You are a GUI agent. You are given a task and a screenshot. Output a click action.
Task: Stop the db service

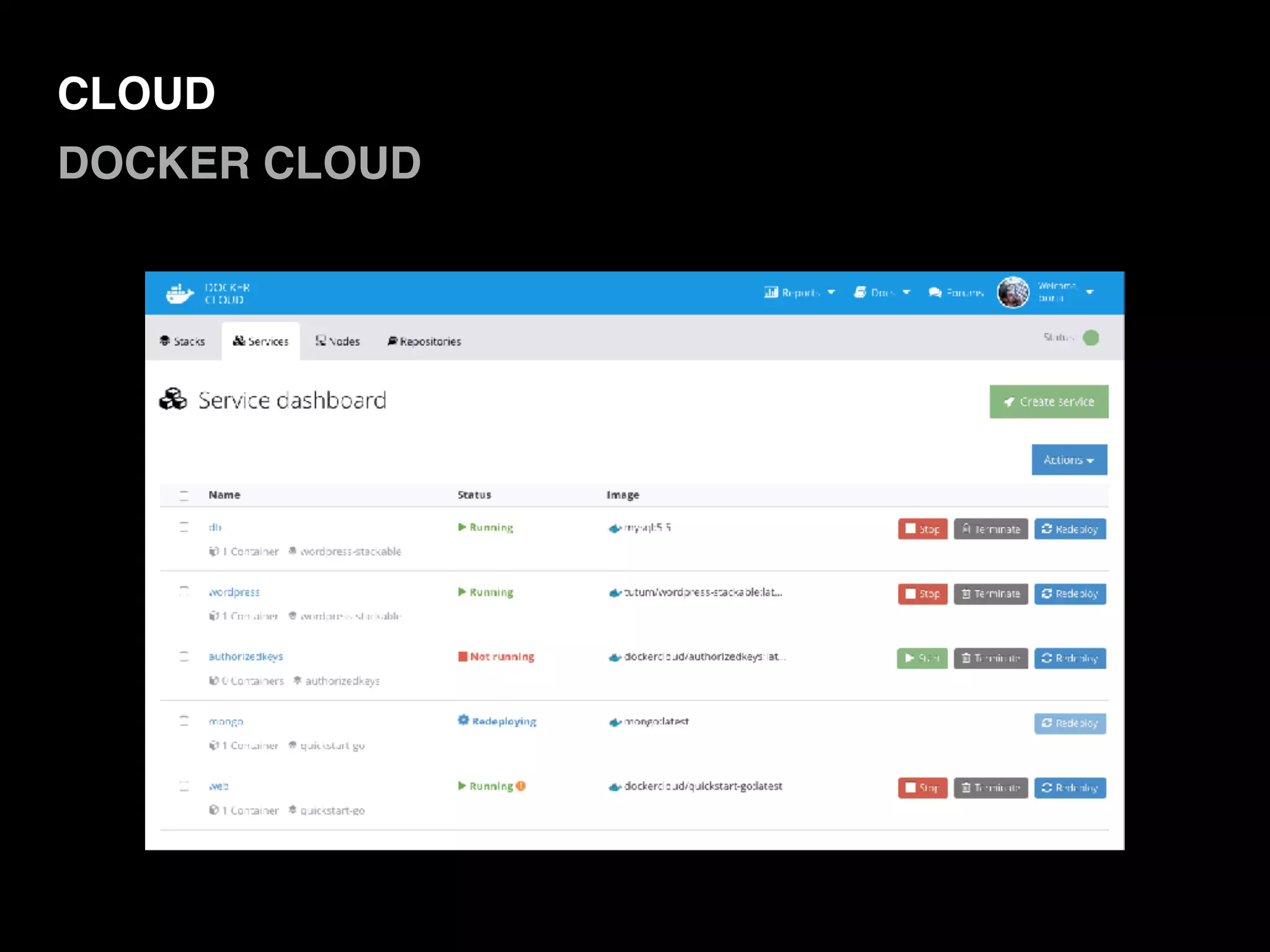coord(923,529)
